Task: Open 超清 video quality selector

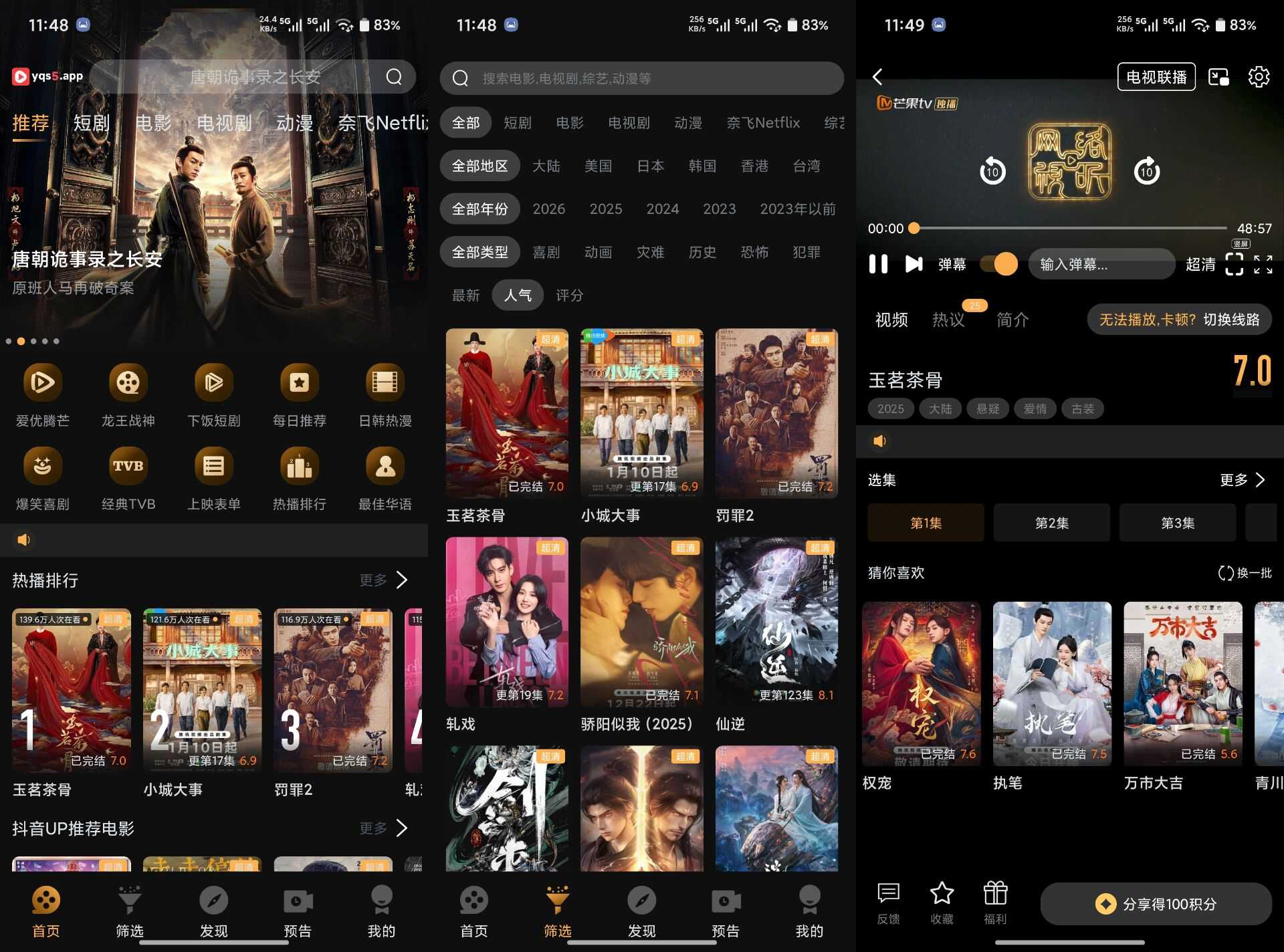Action: [1200, 264]
